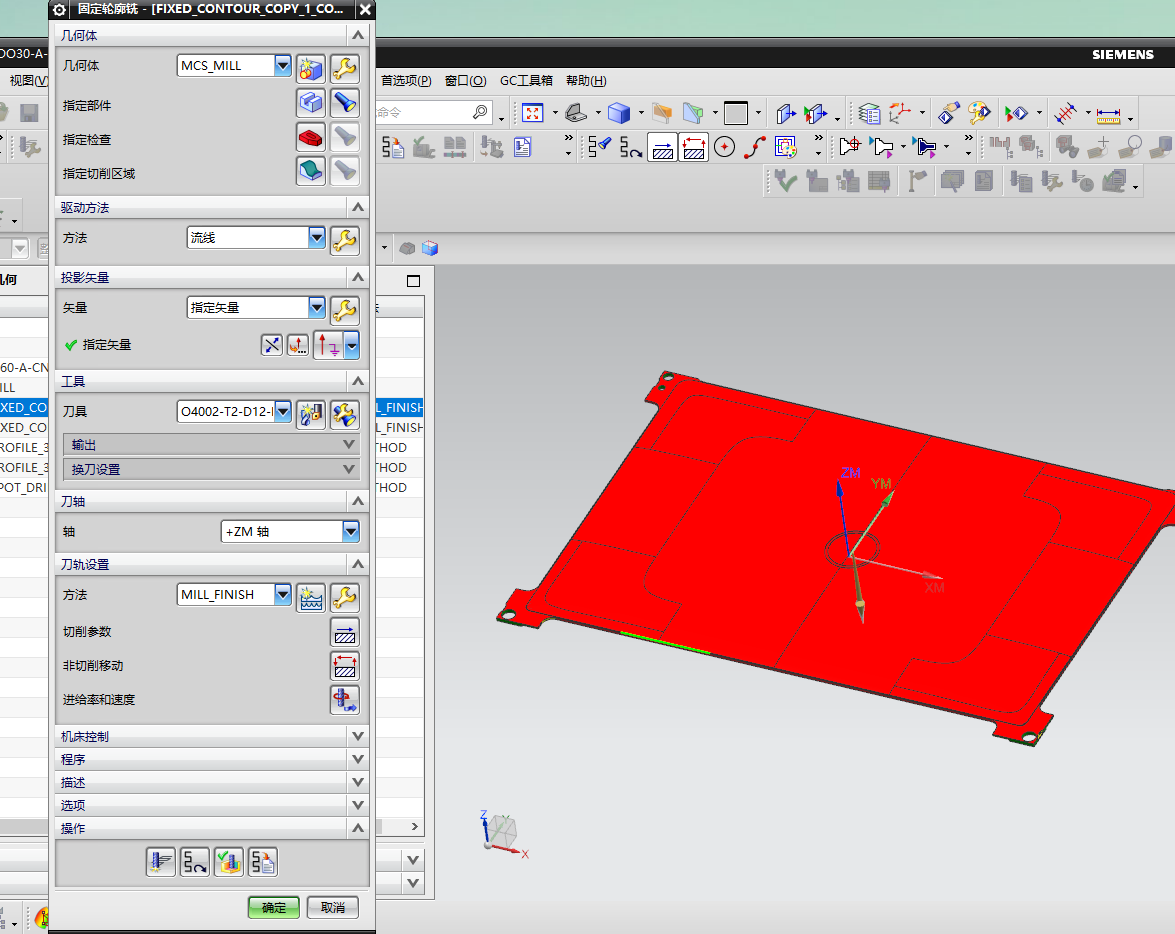Image resolution: width=1175 pixels, height=934 pixels.
Task: Open the 视图(V) menu
Action: point(28,80)
